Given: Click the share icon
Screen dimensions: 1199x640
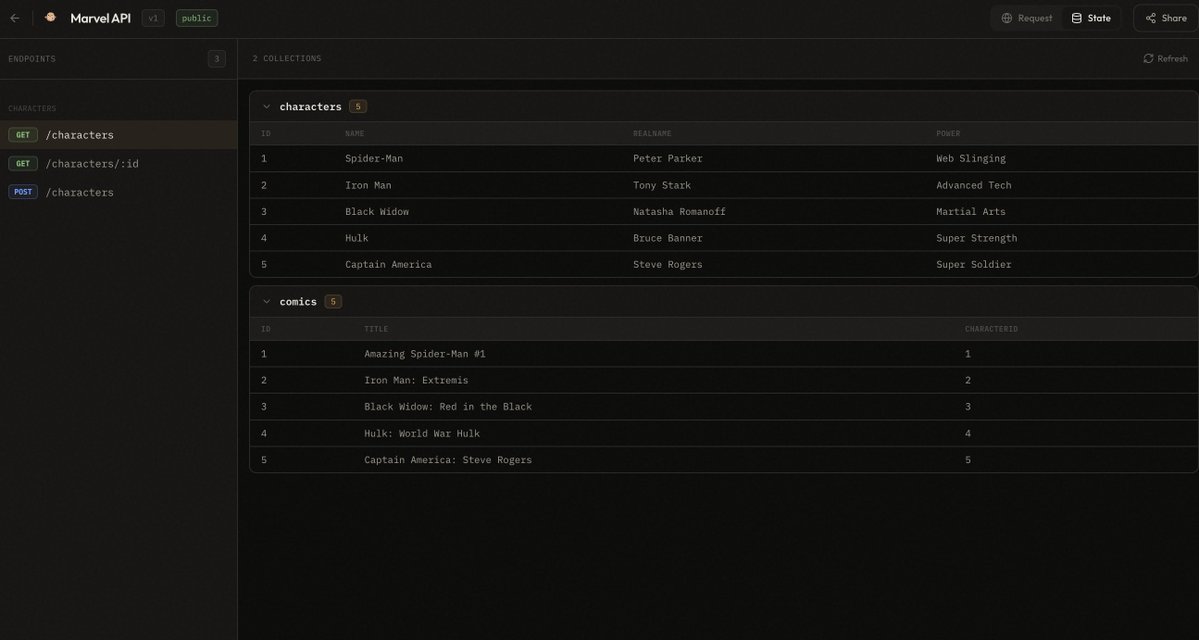Looking at the screenshot, I should pos(1151,18).
